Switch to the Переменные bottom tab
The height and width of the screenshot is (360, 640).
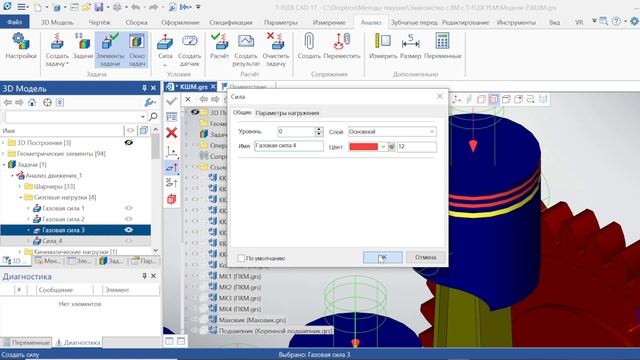pos(26,342)
